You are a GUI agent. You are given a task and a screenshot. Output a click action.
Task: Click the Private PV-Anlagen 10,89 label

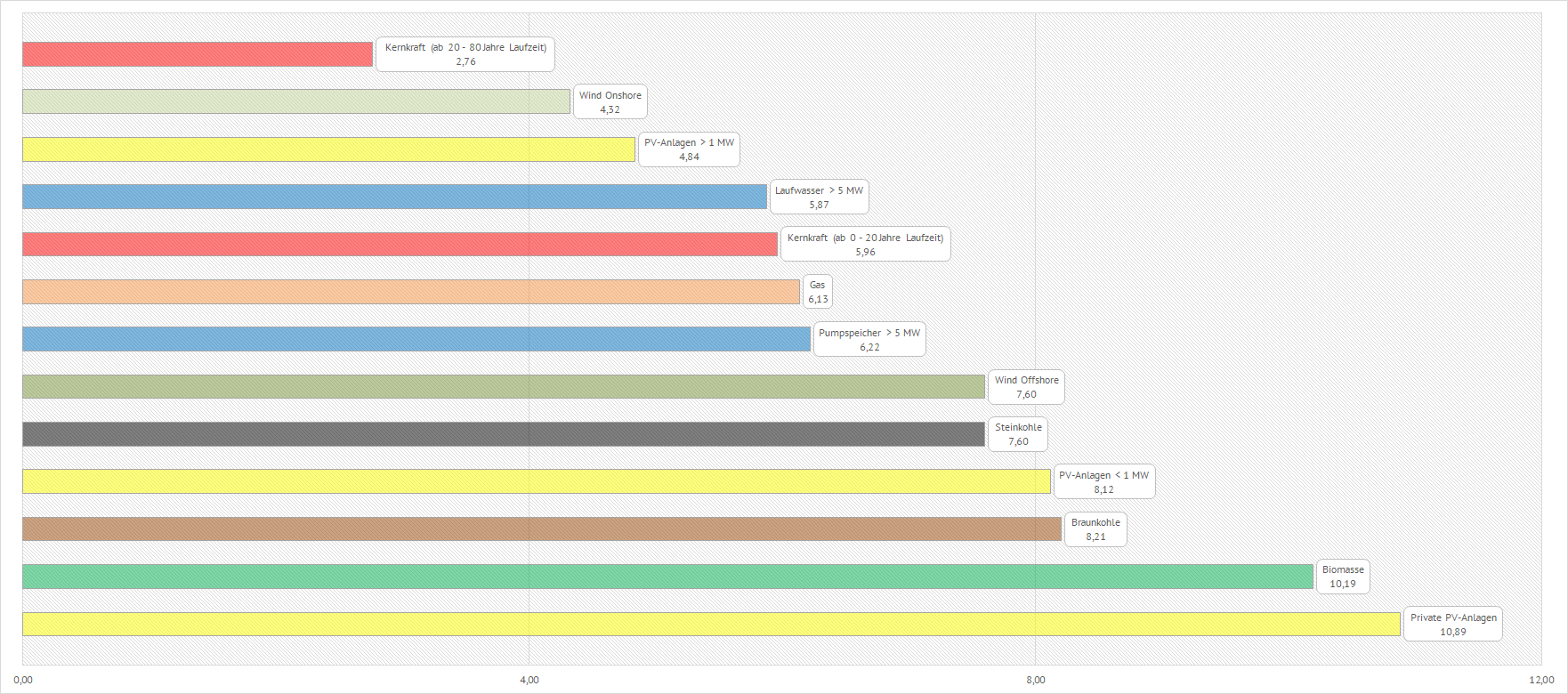(1453, 625)
